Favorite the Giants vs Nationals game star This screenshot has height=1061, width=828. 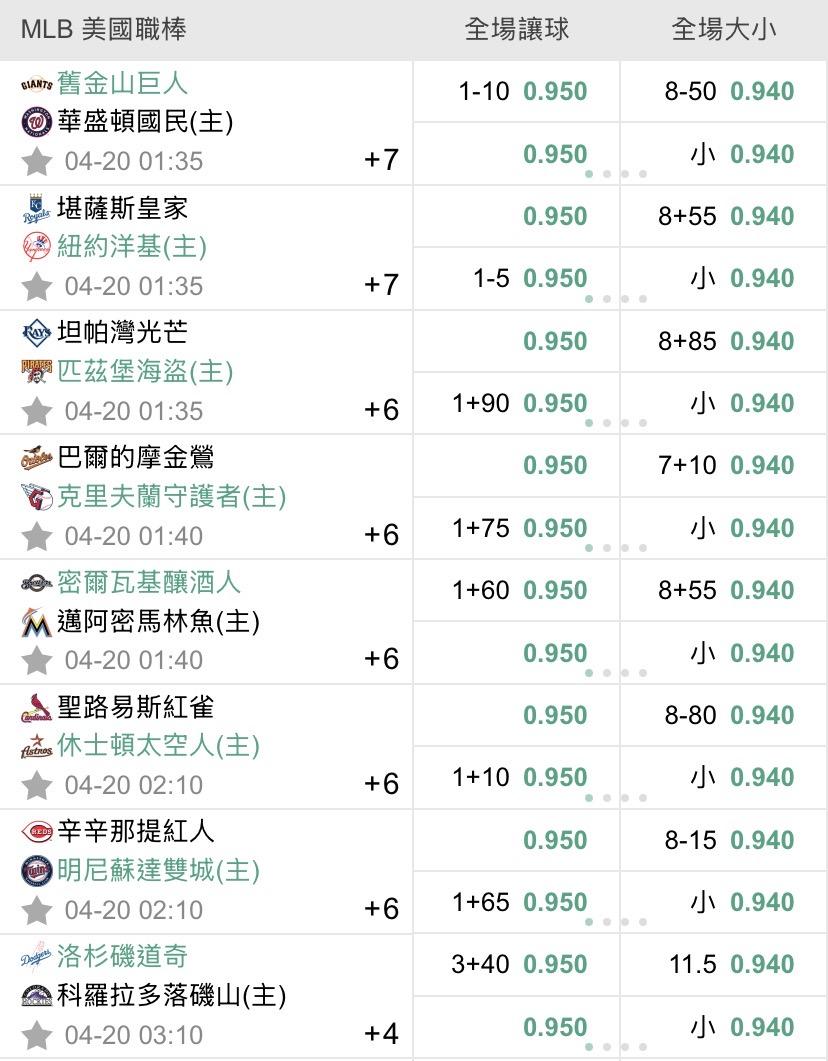(37, 161)
